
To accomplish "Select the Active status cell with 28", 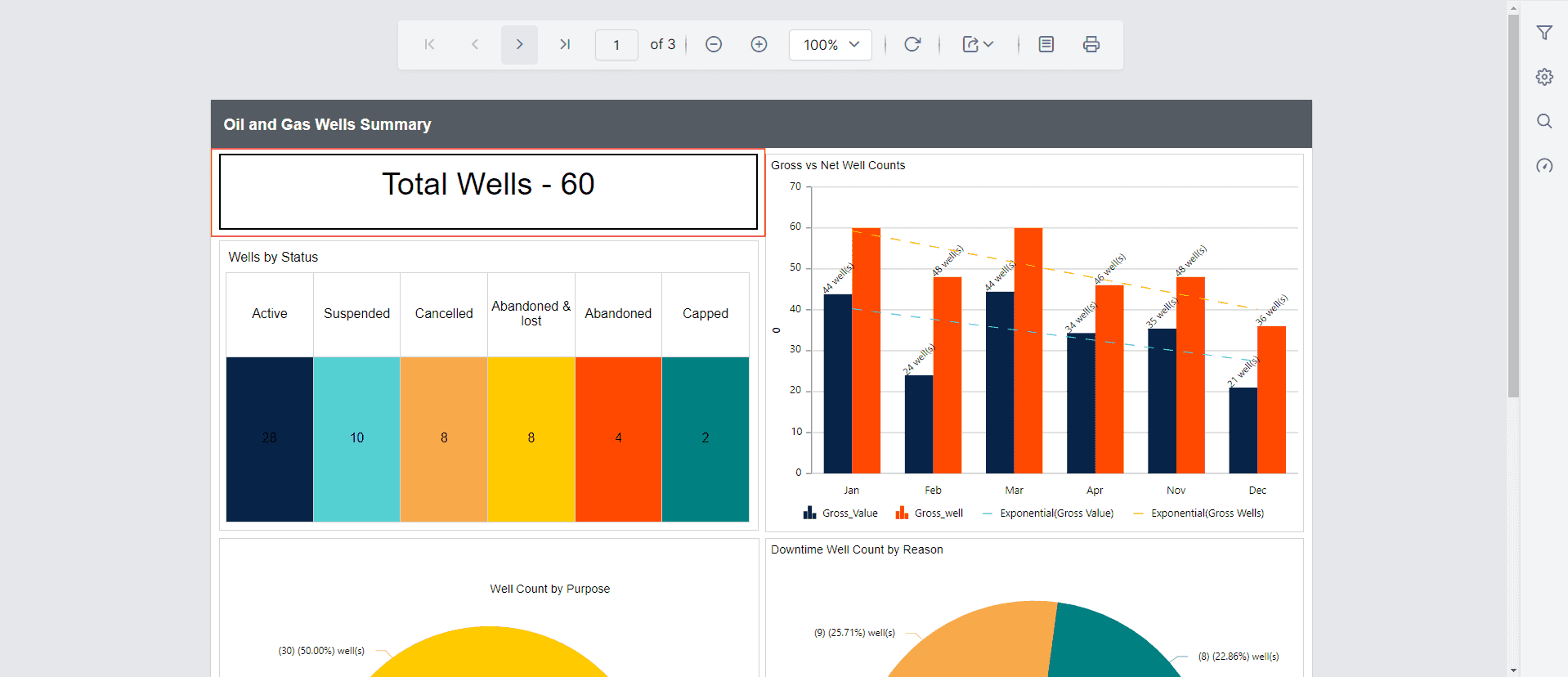I will [x=270, y=439].
